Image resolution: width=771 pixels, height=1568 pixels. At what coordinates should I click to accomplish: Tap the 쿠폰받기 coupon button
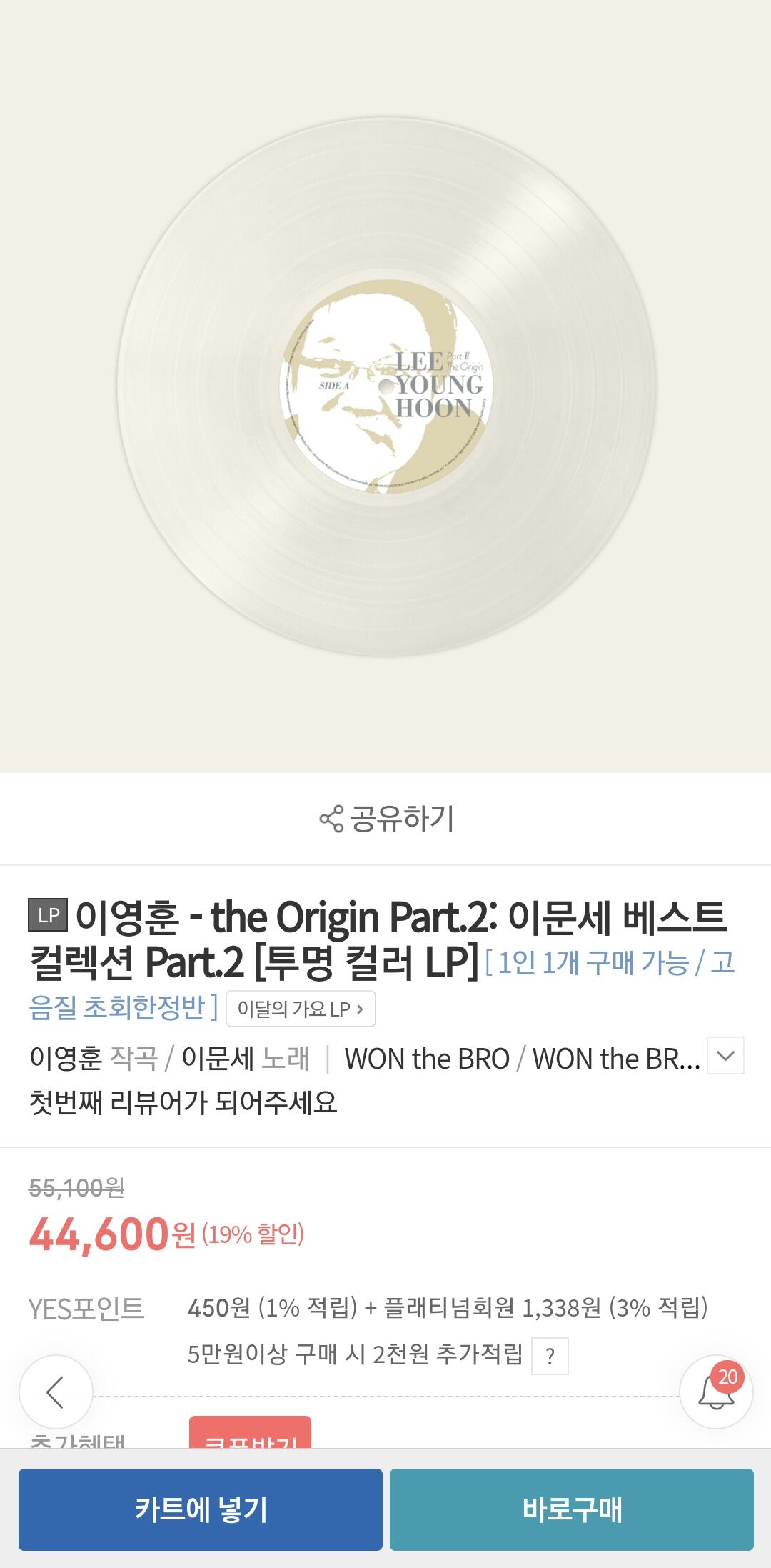click(250, 1432)
